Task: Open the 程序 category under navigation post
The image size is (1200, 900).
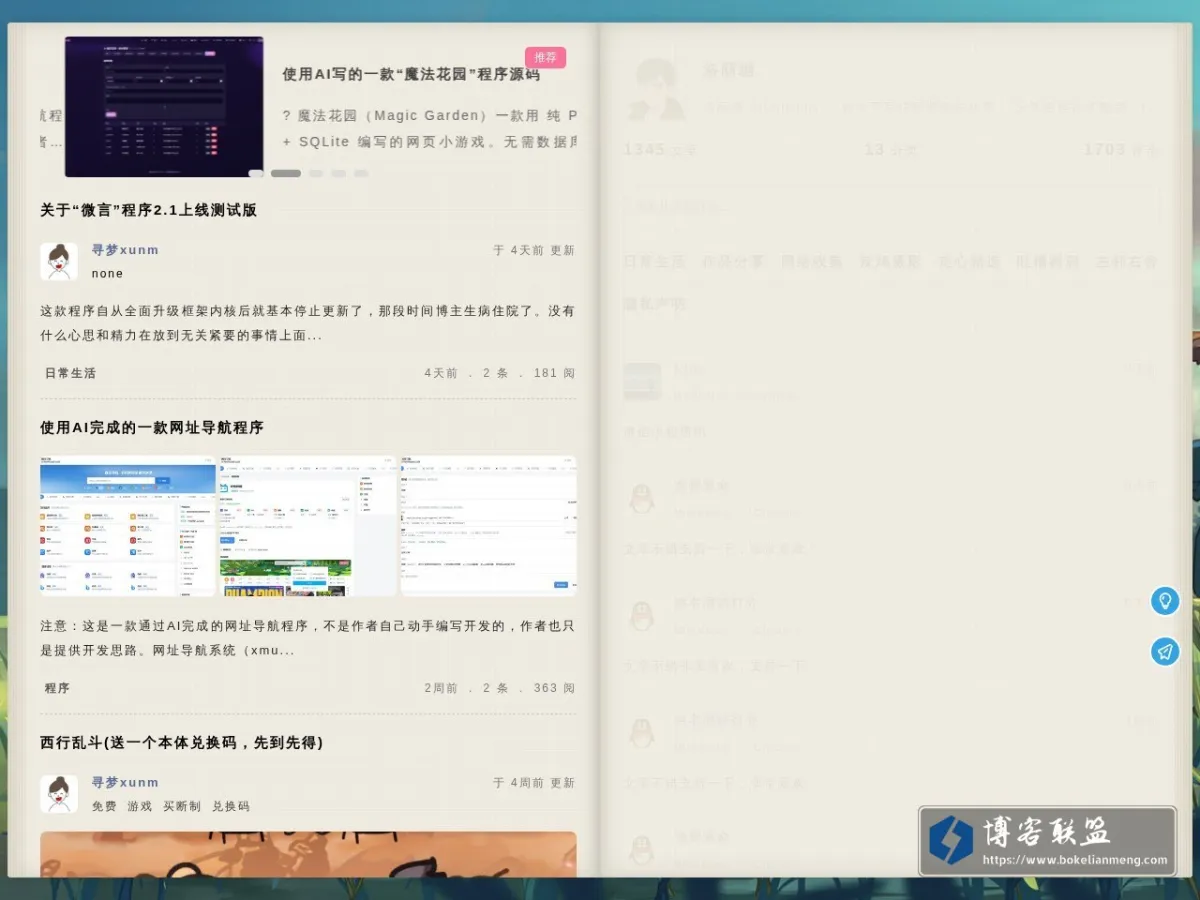Action: pyautogui.click(x=57, y=688)
